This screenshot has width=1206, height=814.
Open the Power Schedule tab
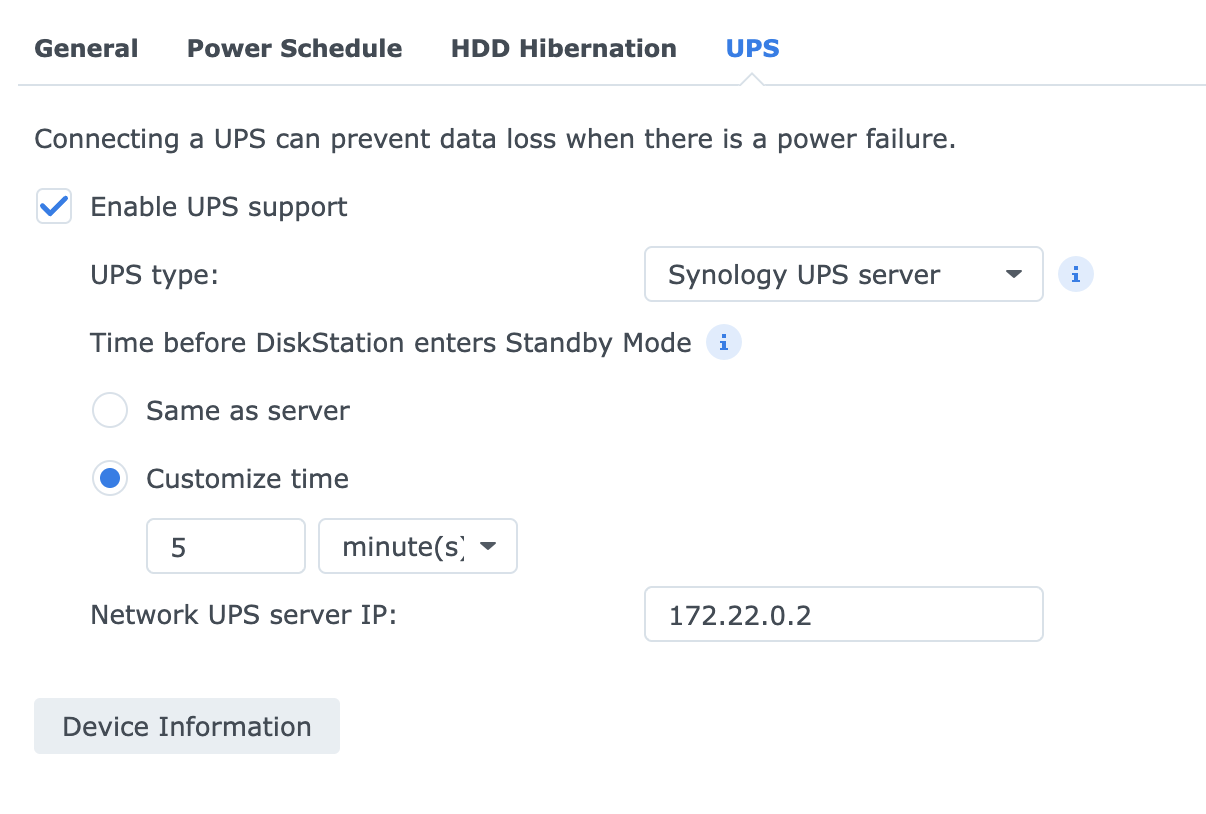click(294, 48)
